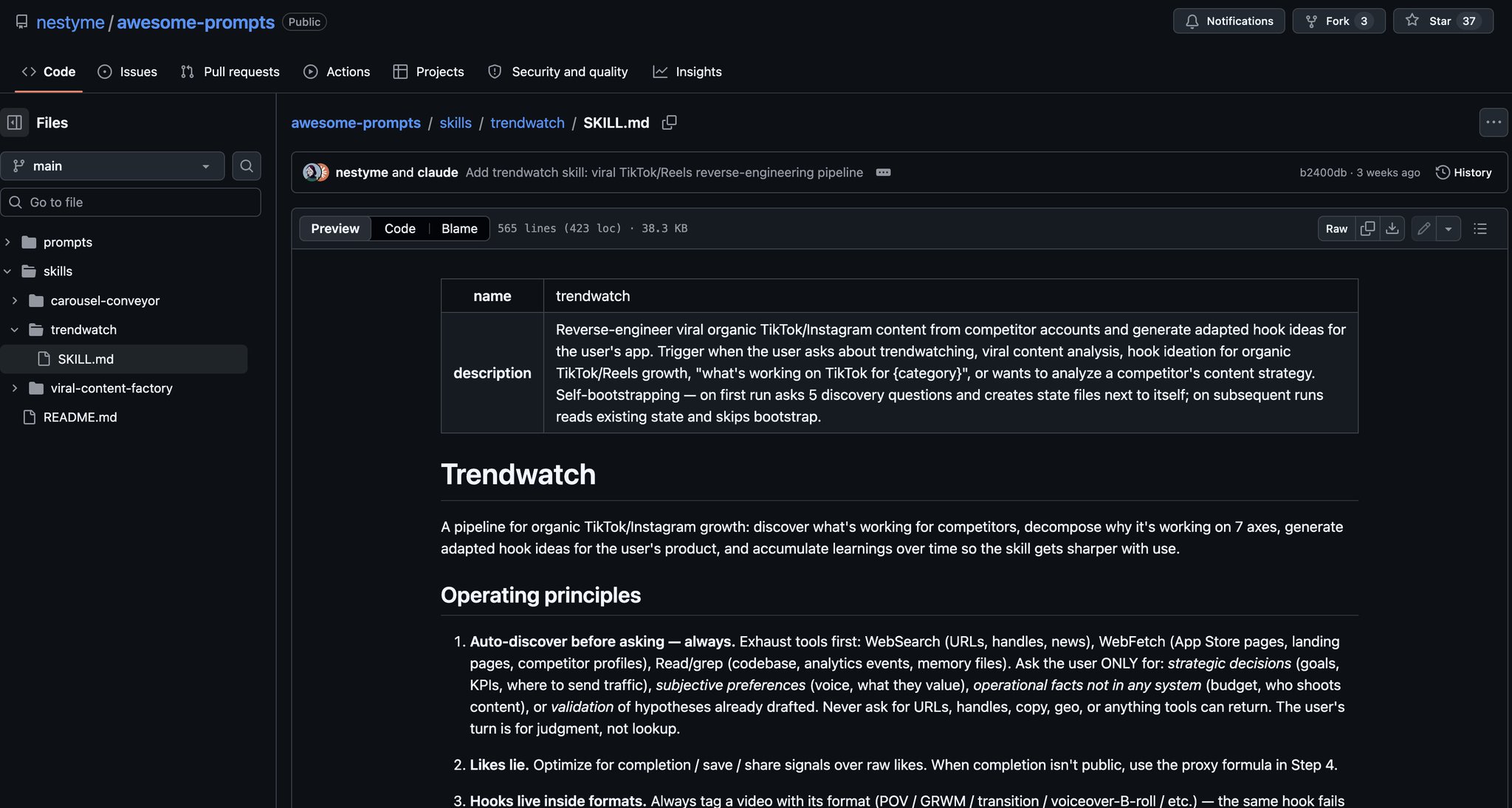Focus the Go to file field
Image resolution: width=1512 pixels, height=808 pixels.
pos(131,202)
